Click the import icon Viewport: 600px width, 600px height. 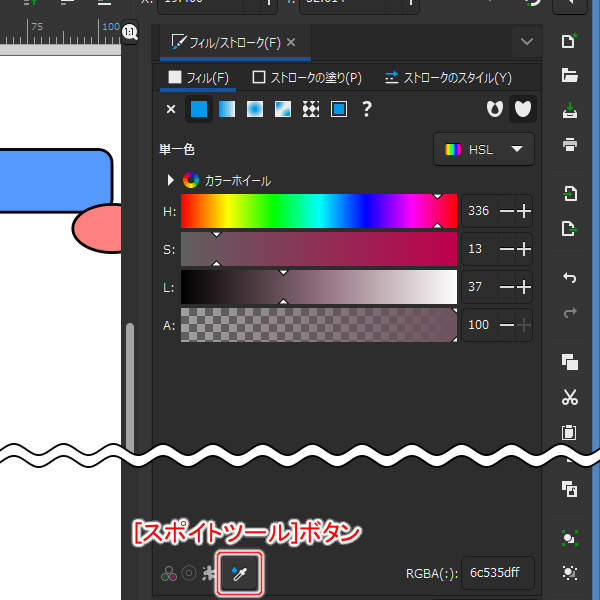coord(569,194)
